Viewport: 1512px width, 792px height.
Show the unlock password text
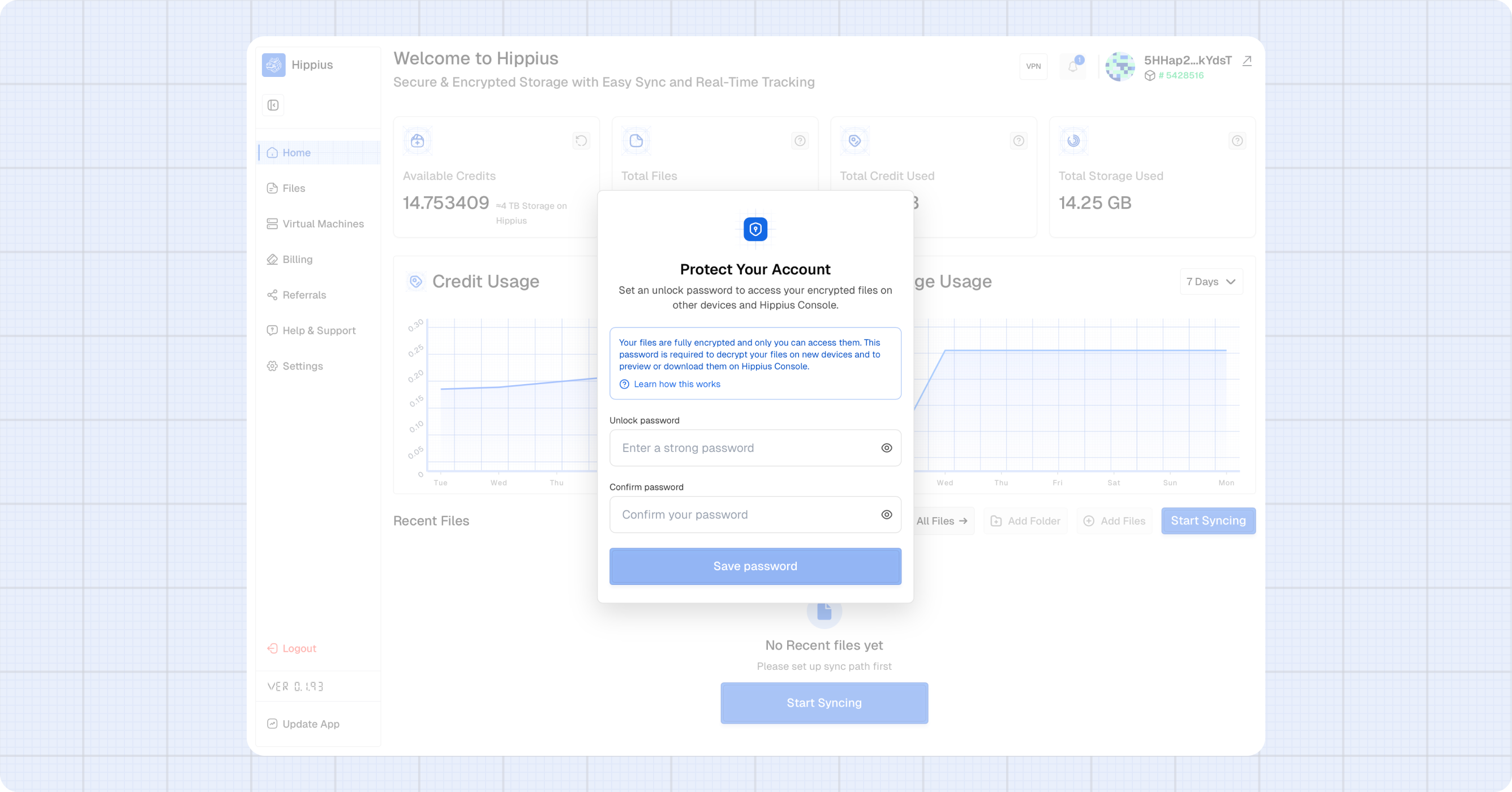tap(886, 447)
